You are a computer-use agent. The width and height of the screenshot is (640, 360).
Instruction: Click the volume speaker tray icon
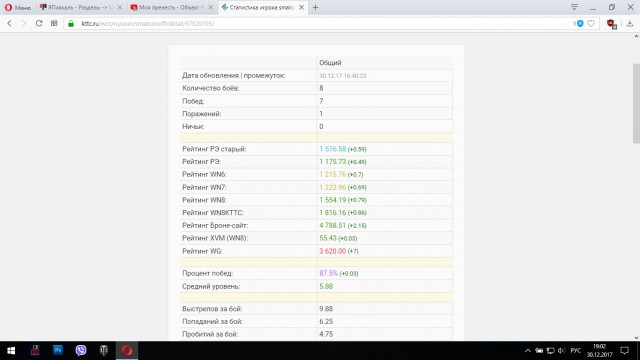coord(562,351)
